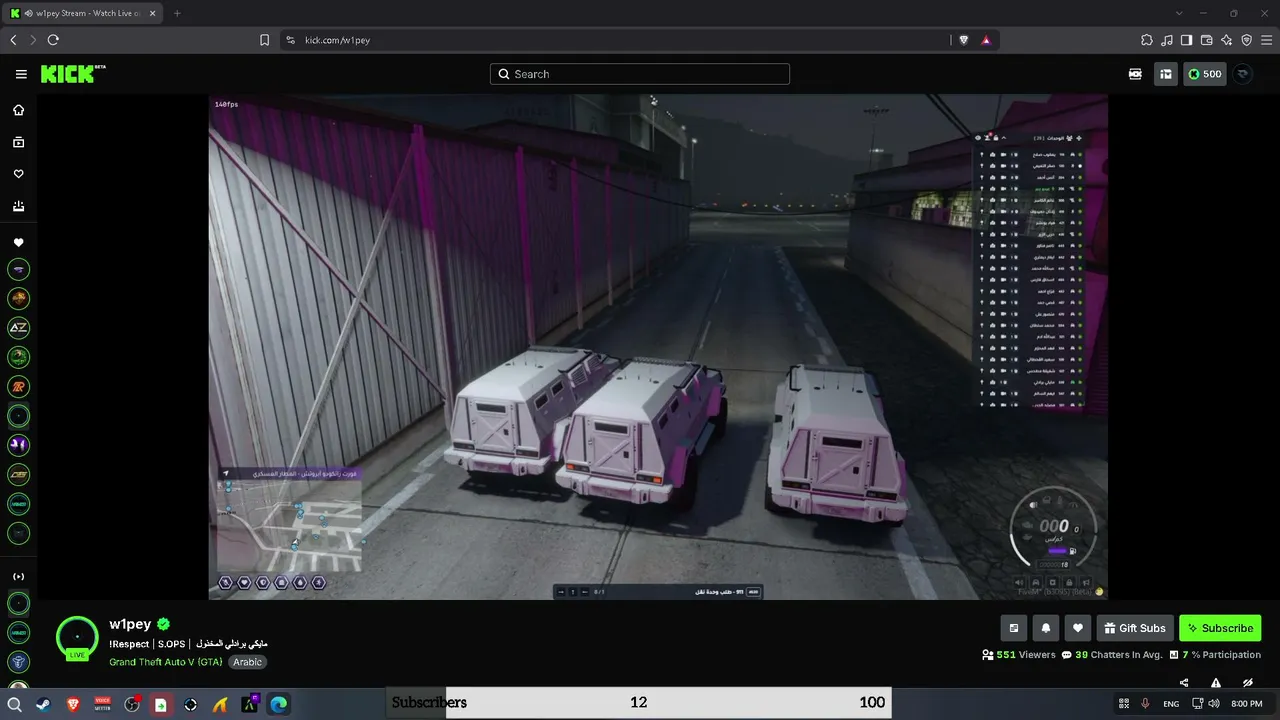1280x720 pixels.
Task: Go back in the browser
Action: click(13, 40)
